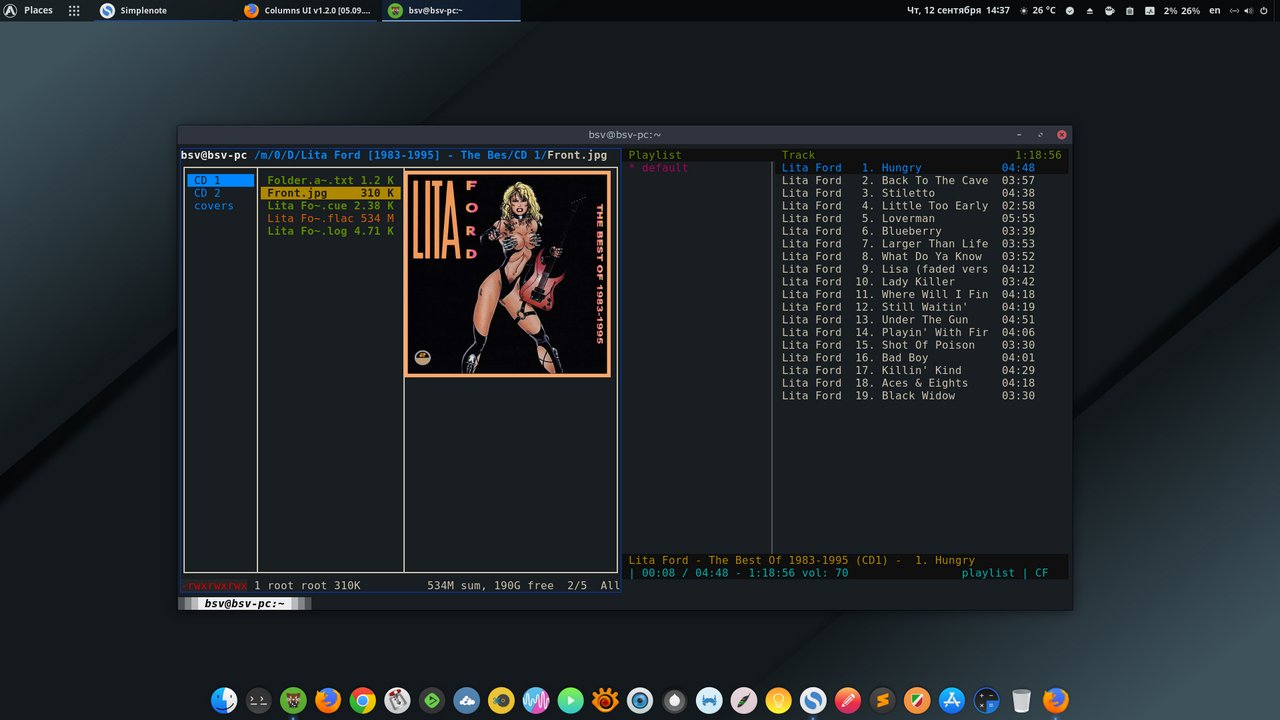This screenshot has height=720, width=1280.
Task: Open the Trash icon in the dock
Action: point(1021,700)
